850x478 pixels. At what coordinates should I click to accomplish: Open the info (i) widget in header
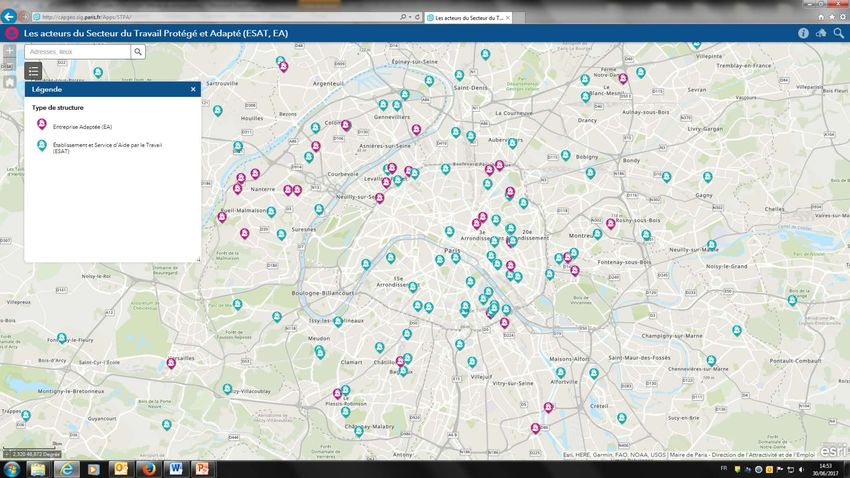tap(803, 33)
